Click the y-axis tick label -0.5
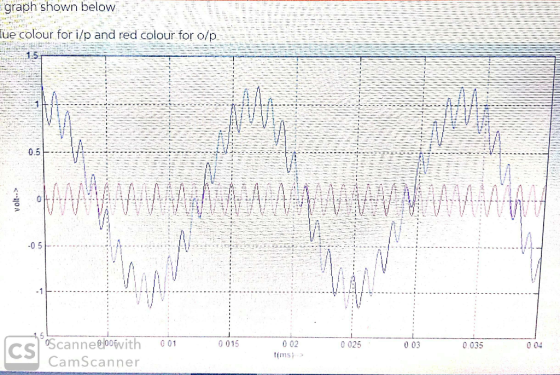This screenshot has width=560, height=375. point(36,246)
